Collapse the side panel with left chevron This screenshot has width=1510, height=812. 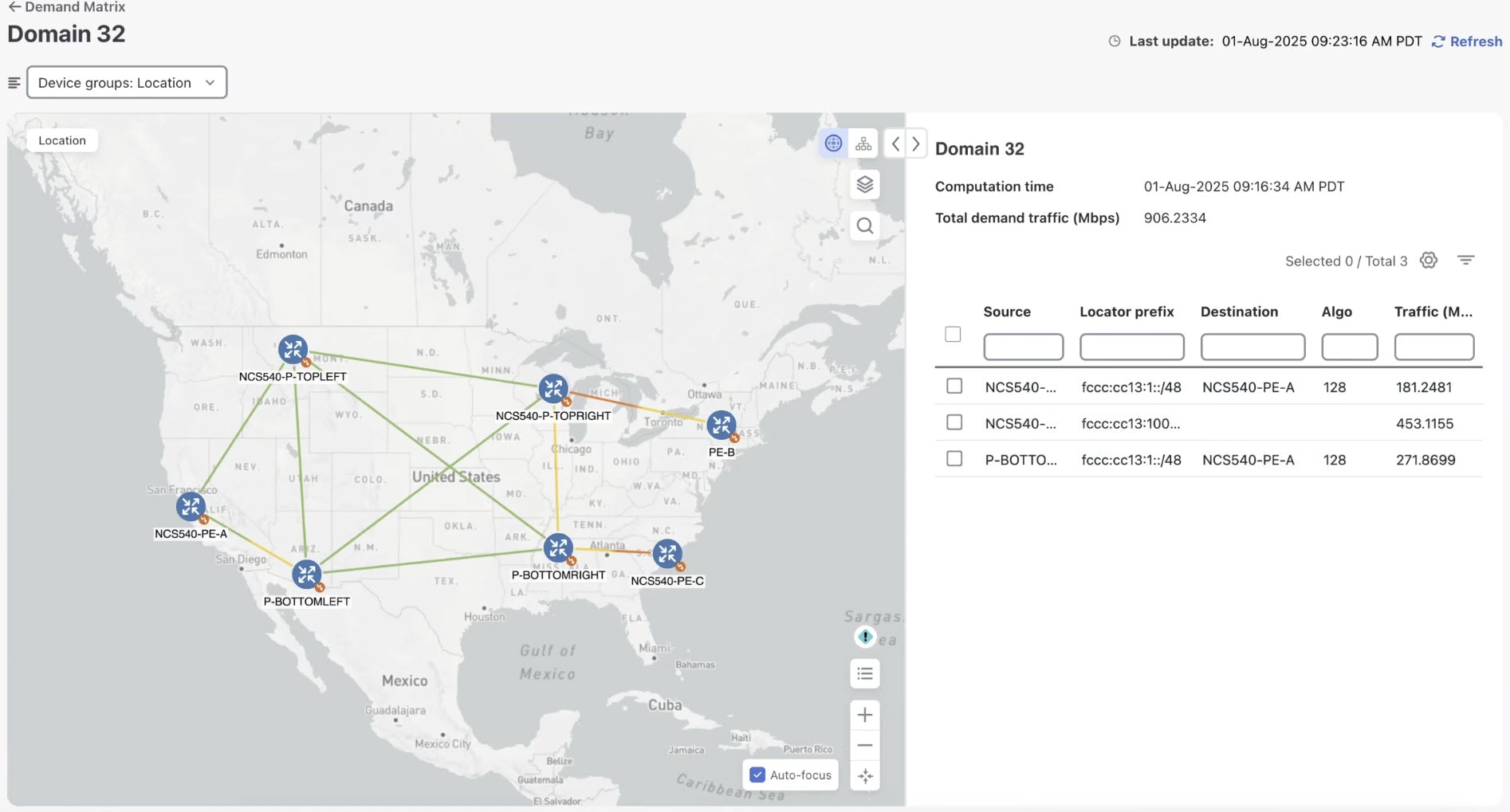click(x=896, y=144)
